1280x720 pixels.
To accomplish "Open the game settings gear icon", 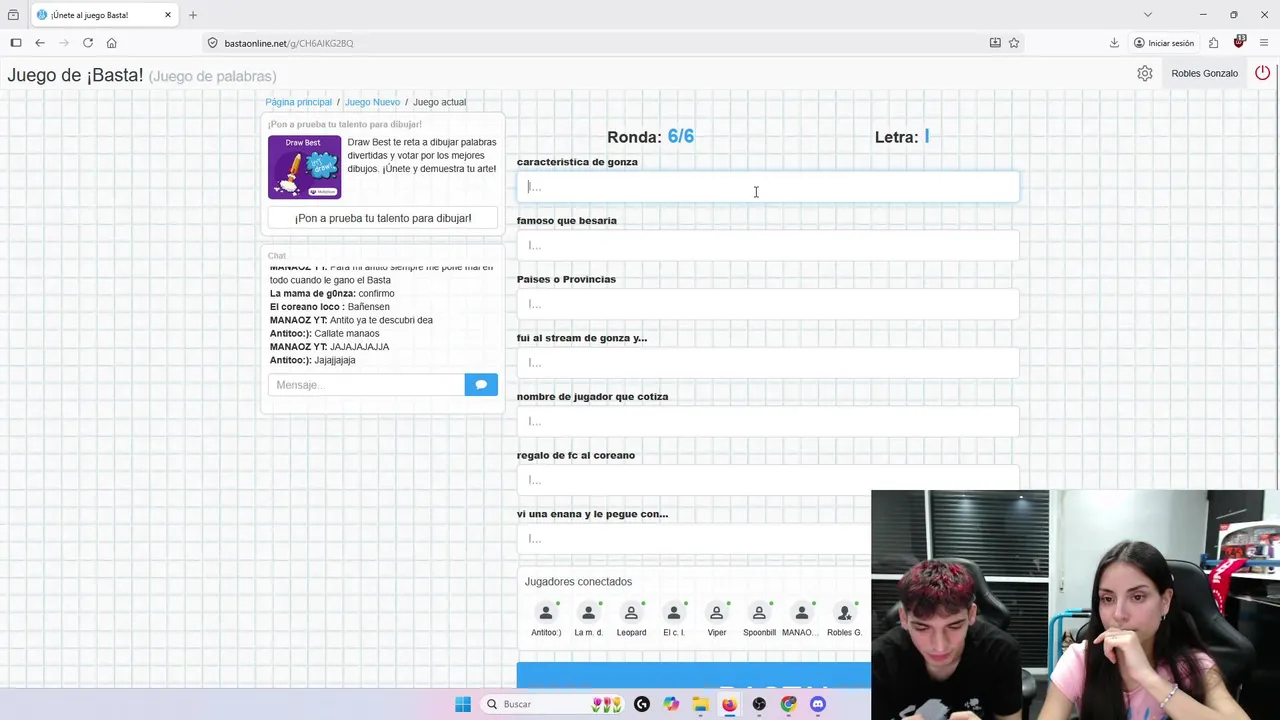I will pyautogui.click(x=1145, y=73).
